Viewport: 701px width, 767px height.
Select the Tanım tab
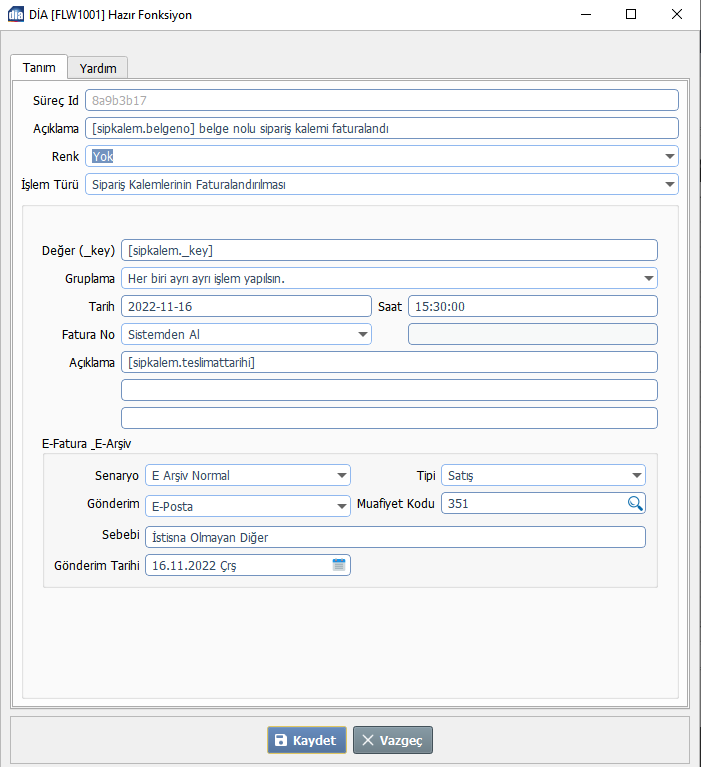point(39,67)
